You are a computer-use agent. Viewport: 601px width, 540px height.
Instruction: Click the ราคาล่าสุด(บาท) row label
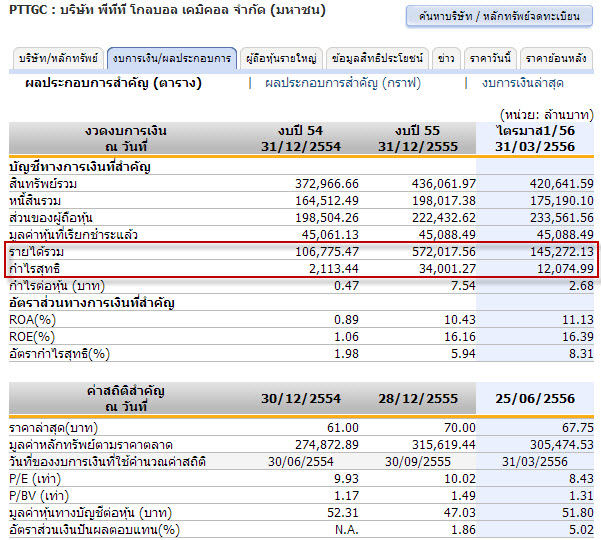(53, 428)
